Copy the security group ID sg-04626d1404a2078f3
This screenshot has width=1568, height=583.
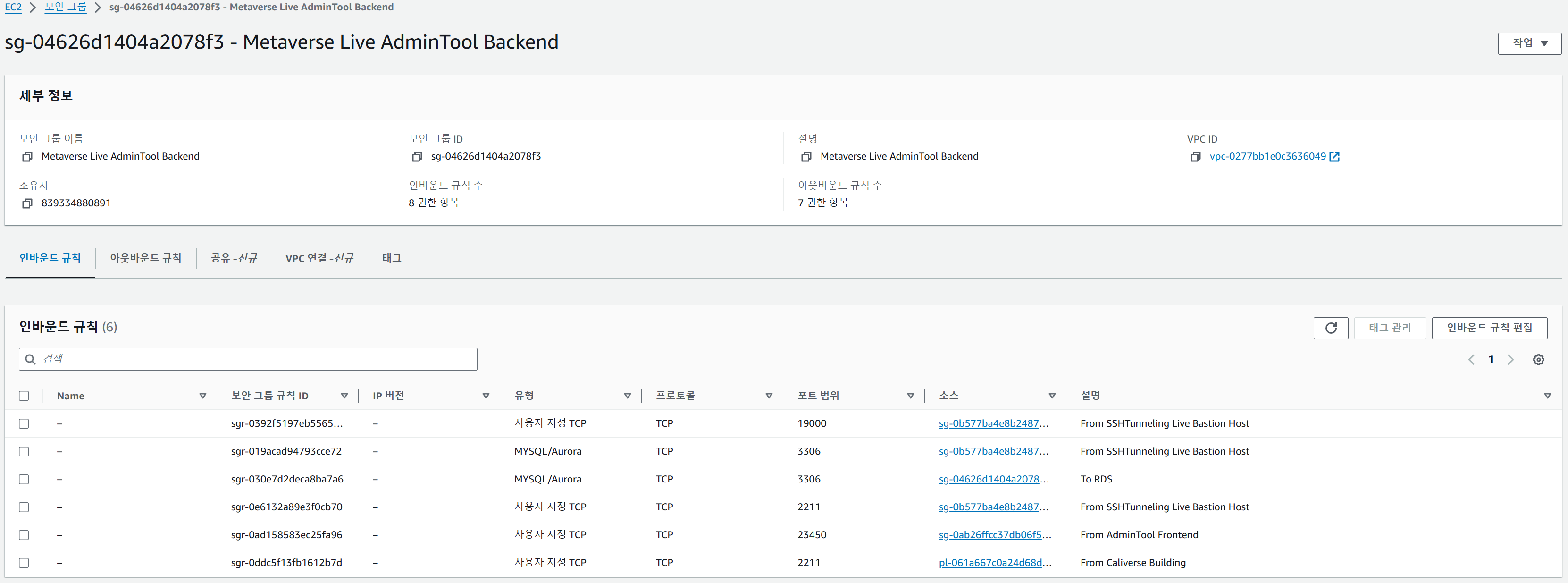point(416,157)
